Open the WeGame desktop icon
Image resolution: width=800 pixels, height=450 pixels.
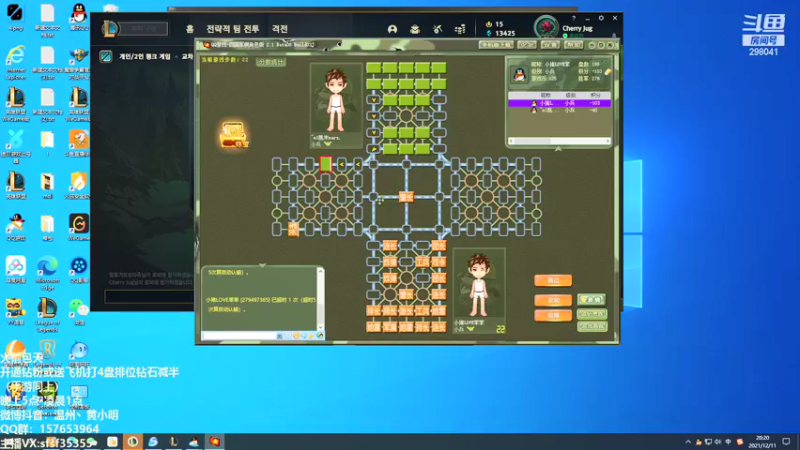tap(79, 227)
